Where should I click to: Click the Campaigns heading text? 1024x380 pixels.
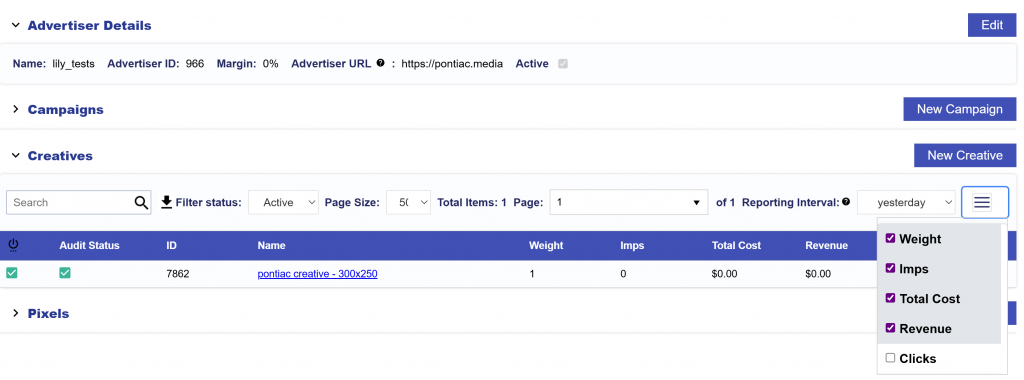point(65,110)
